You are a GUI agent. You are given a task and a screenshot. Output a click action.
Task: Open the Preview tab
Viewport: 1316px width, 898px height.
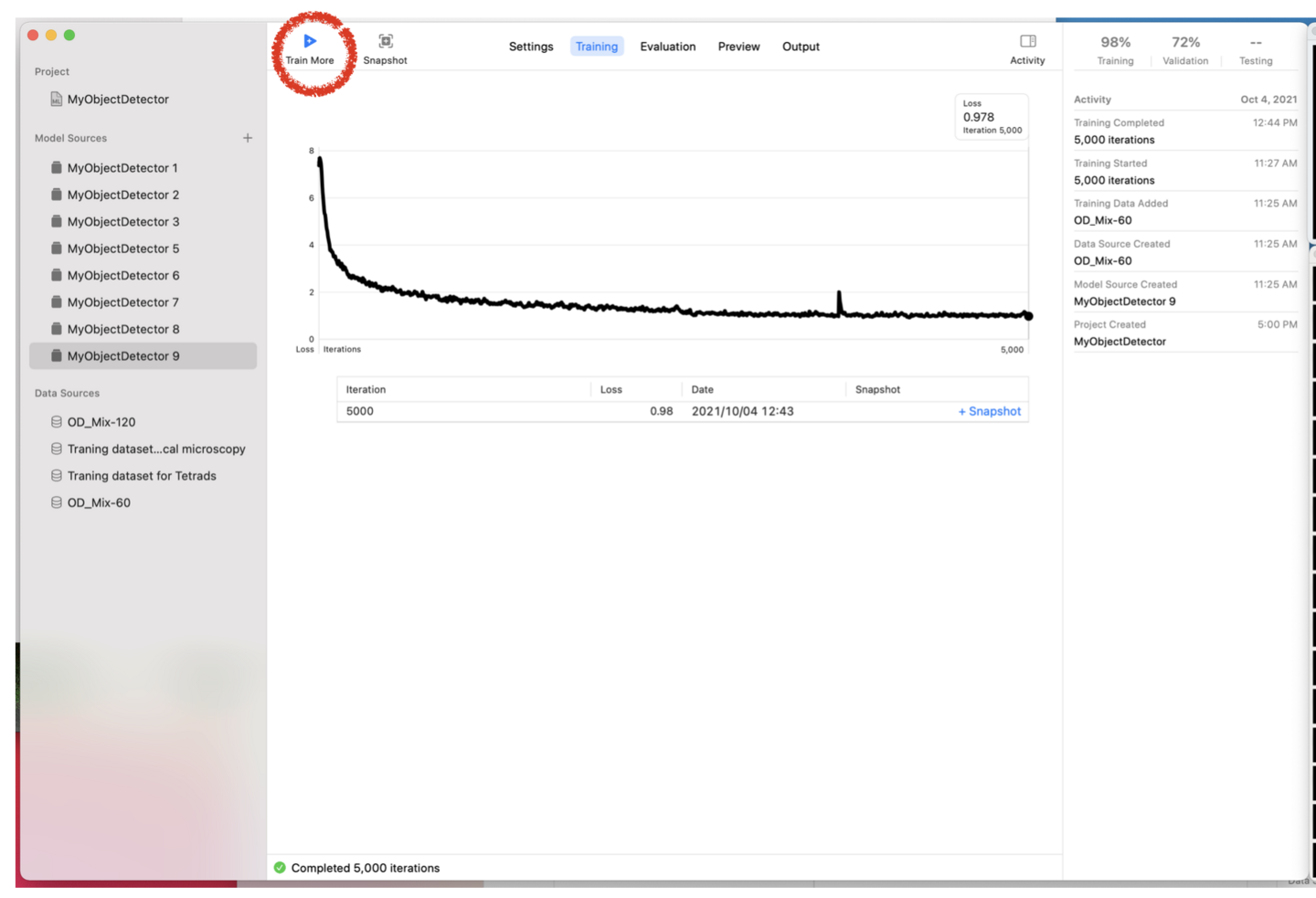(x=738, y=47)
